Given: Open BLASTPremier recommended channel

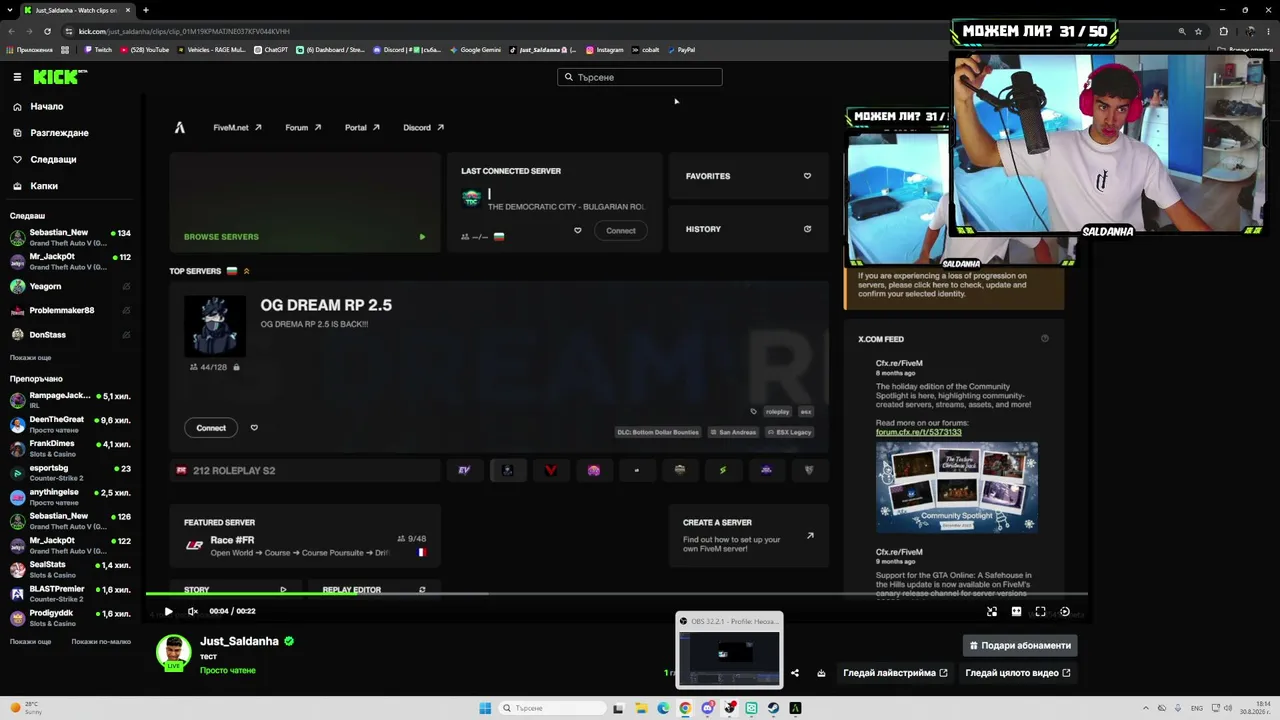Looking at the screenshot, I should pyautogui.click(x=72, y=593).
